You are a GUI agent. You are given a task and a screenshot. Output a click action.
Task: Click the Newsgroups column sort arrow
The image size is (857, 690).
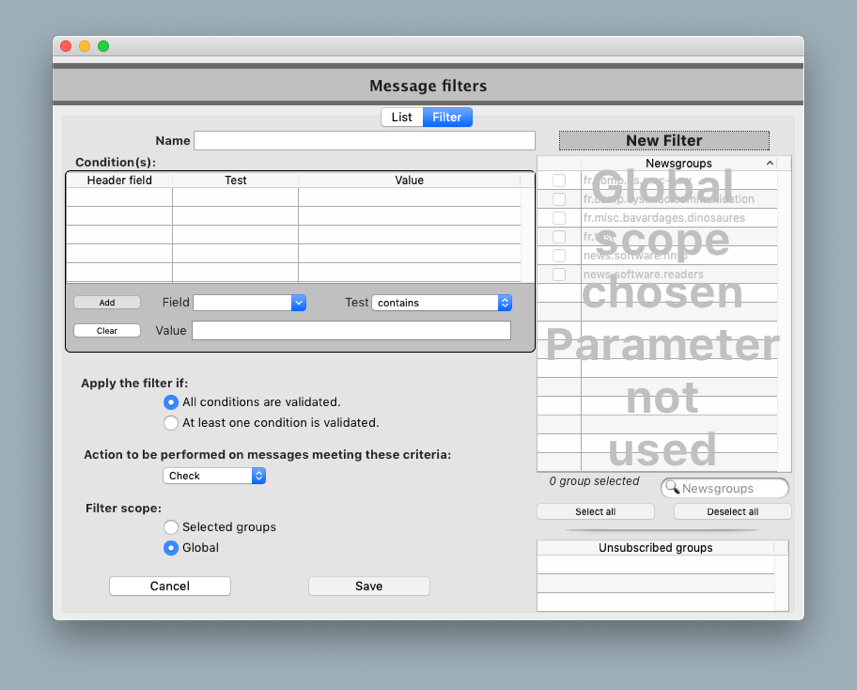pyautogui.click(x=769, y=163)
